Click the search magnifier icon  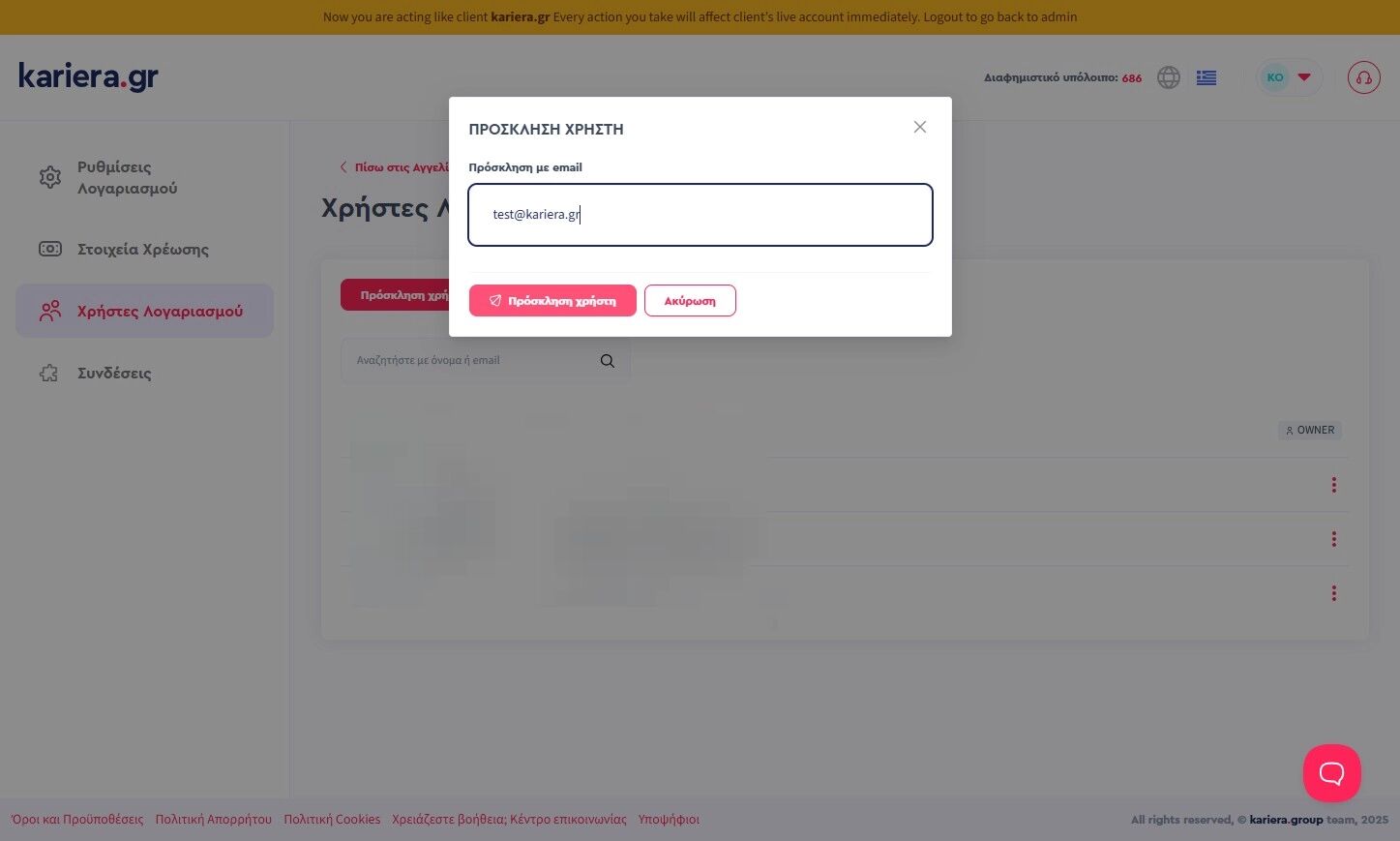coord(608,361)
